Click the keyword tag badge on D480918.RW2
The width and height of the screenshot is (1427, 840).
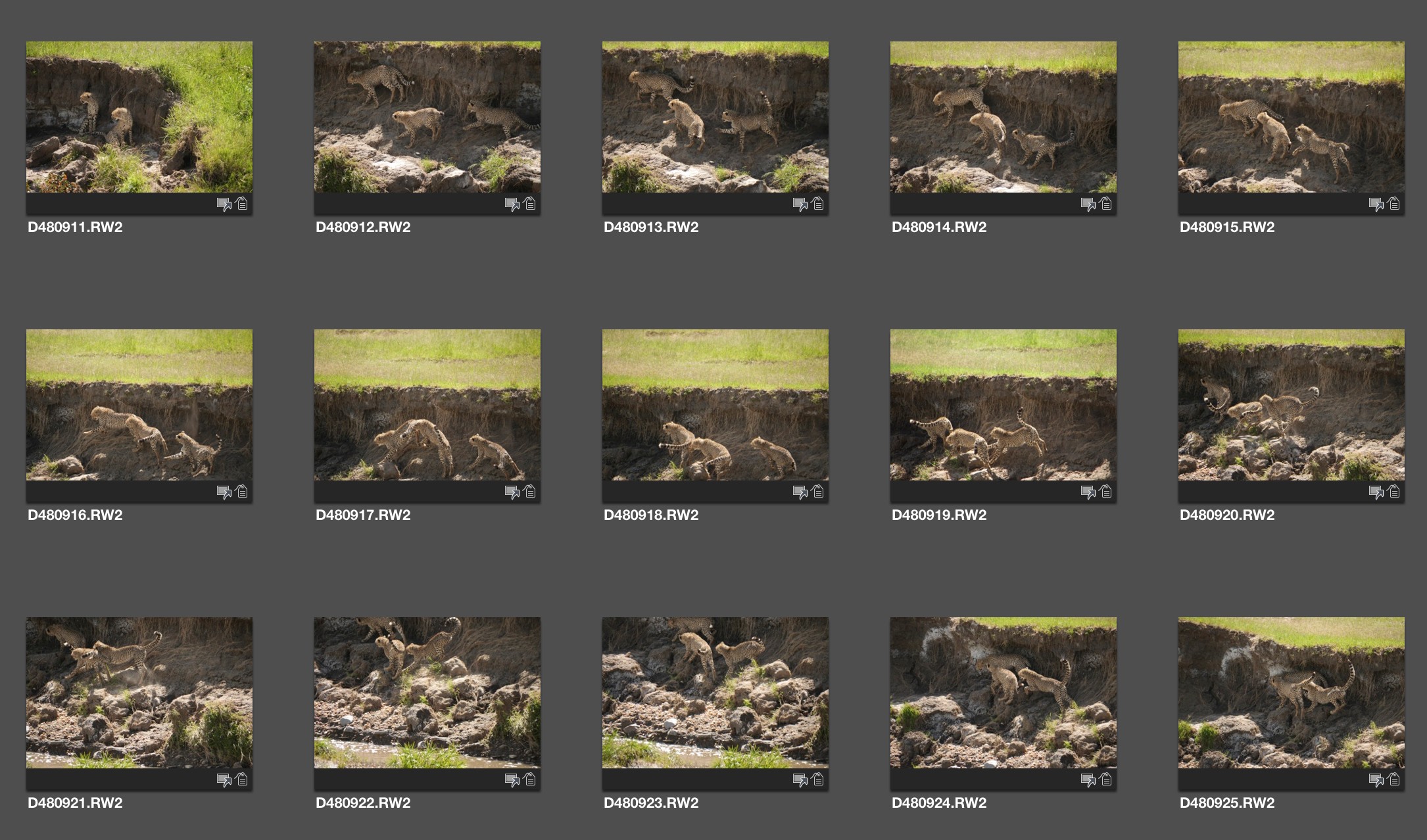[x=818, y=492]
